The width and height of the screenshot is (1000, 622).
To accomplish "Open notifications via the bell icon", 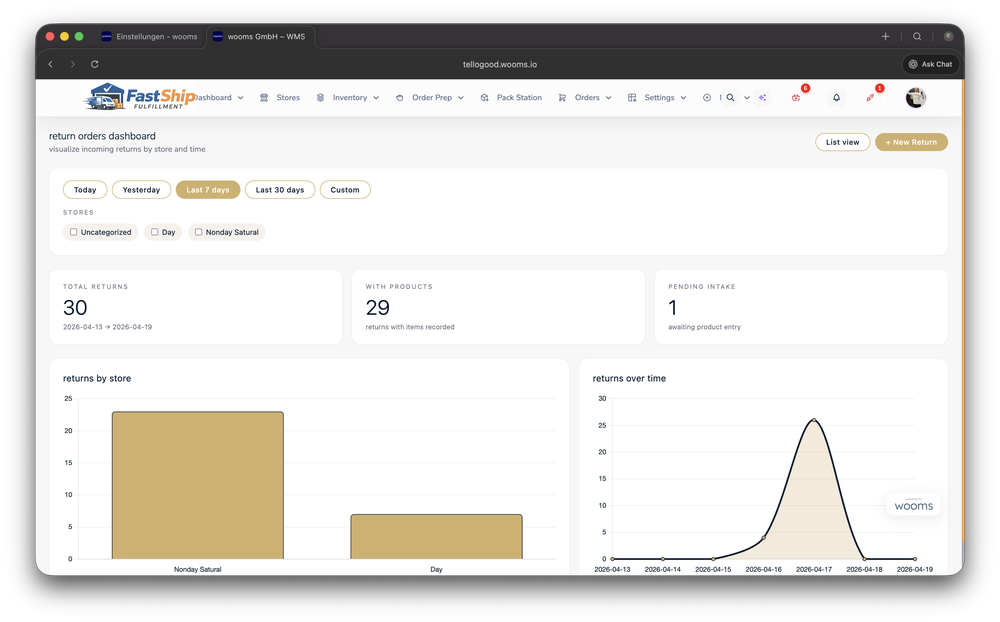I will click(836, 97).
